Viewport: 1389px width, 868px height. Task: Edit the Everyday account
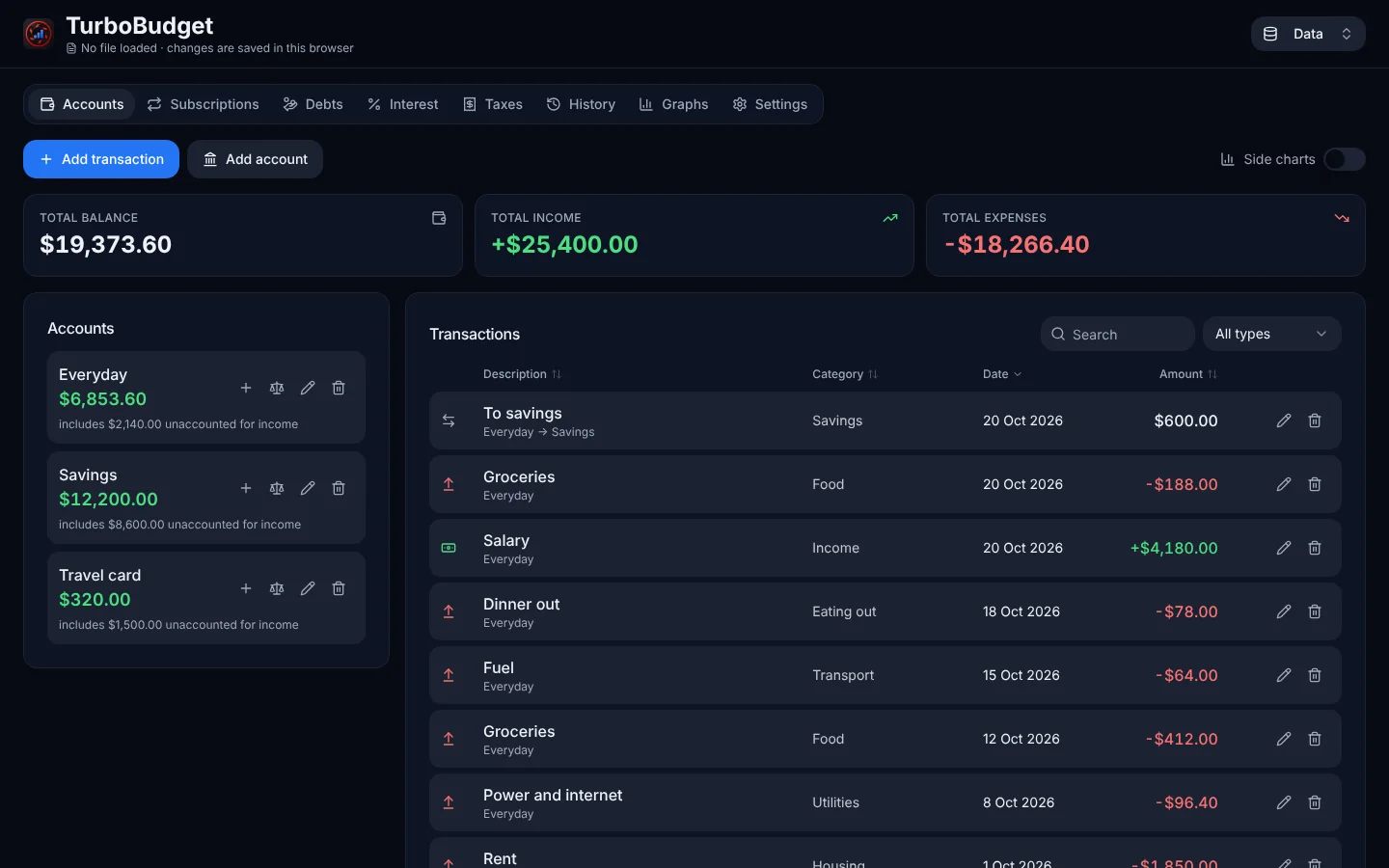click(308, 388)
